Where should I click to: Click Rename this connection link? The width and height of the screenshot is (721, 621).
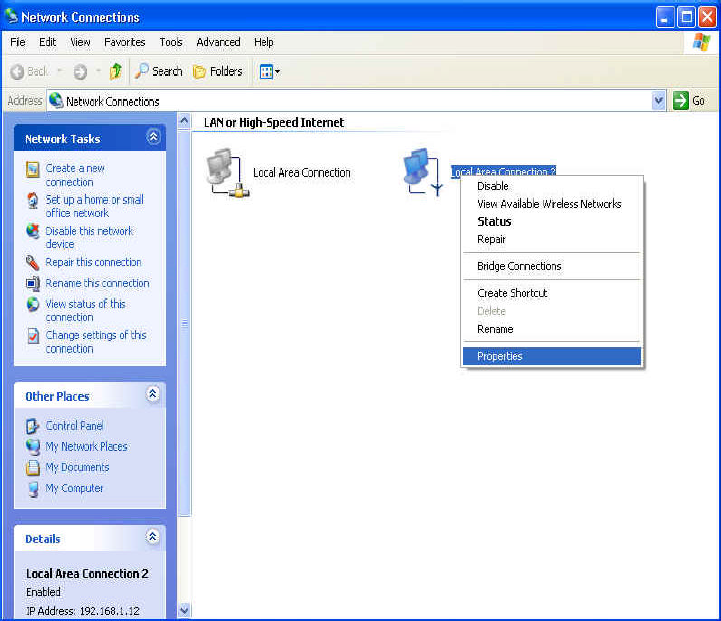(x=97, y=283)
